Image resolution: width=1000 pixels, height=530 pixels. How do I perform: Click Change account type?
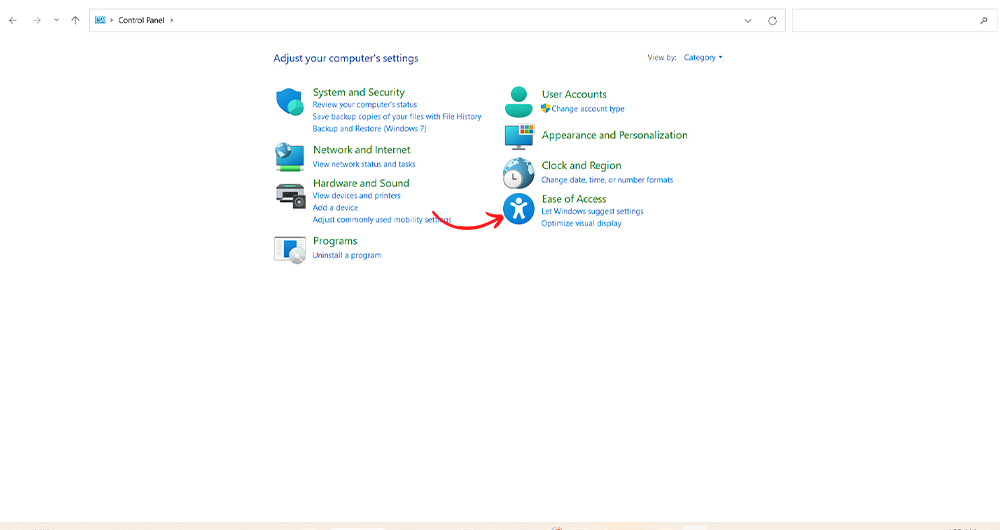pos(587,109)
